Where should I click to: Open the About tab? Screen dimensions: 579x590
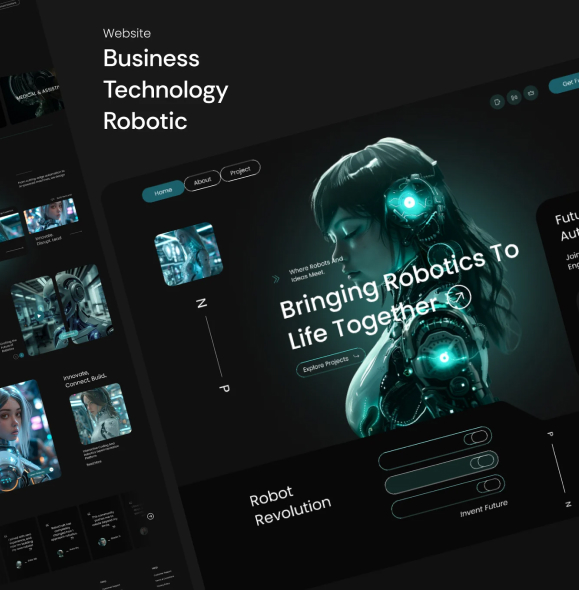[x=202, y=181]
